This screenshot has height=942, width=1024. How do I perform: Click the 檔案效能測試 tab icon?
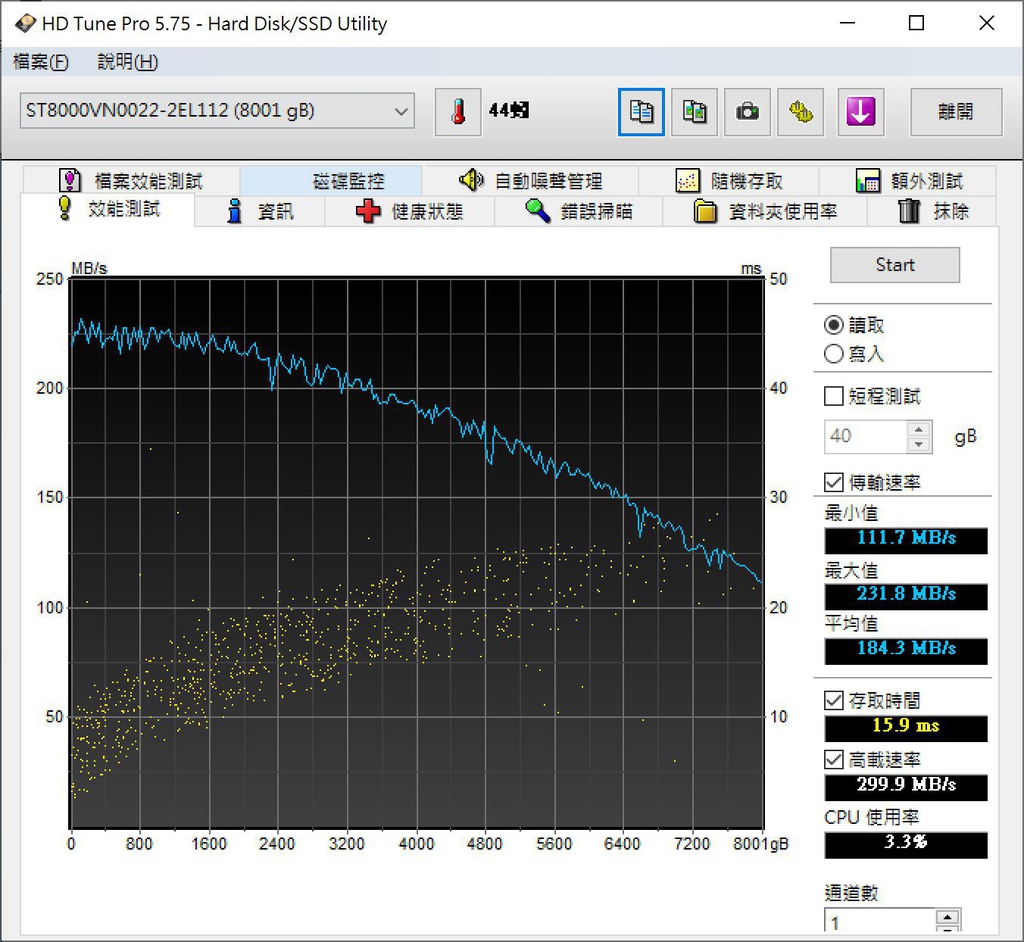pyautogui.click(x=70, y=180)
